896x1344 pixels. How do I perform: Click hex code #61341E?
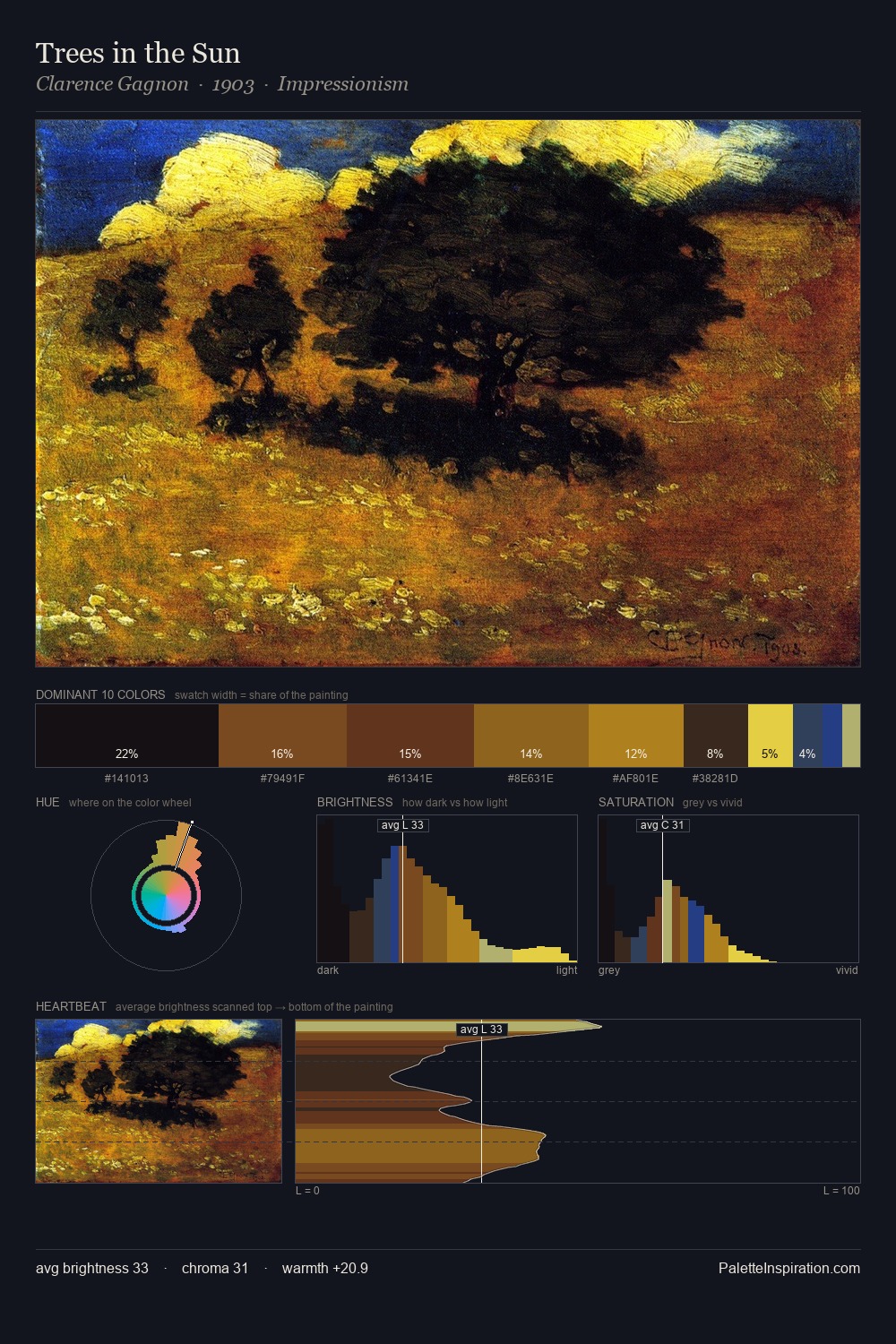pos(410,779)
